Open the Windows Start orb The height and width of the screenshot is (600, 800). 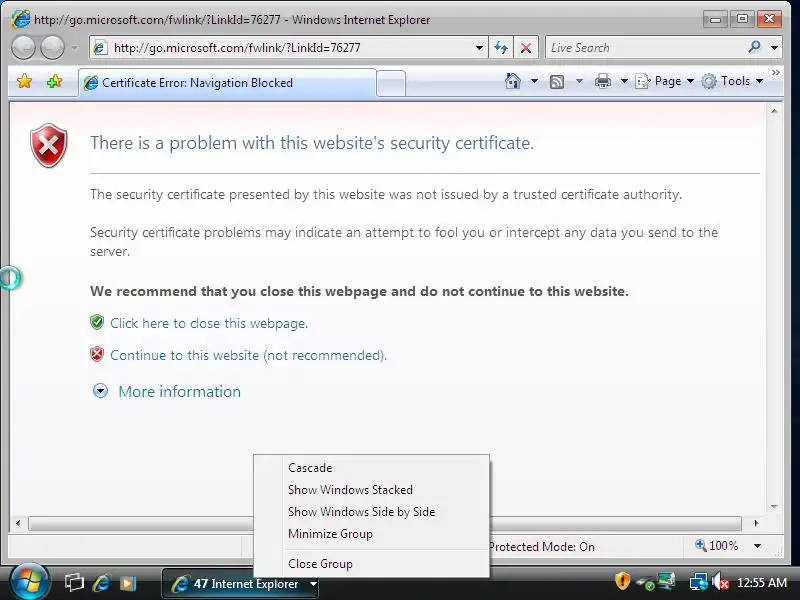point(28,582)
